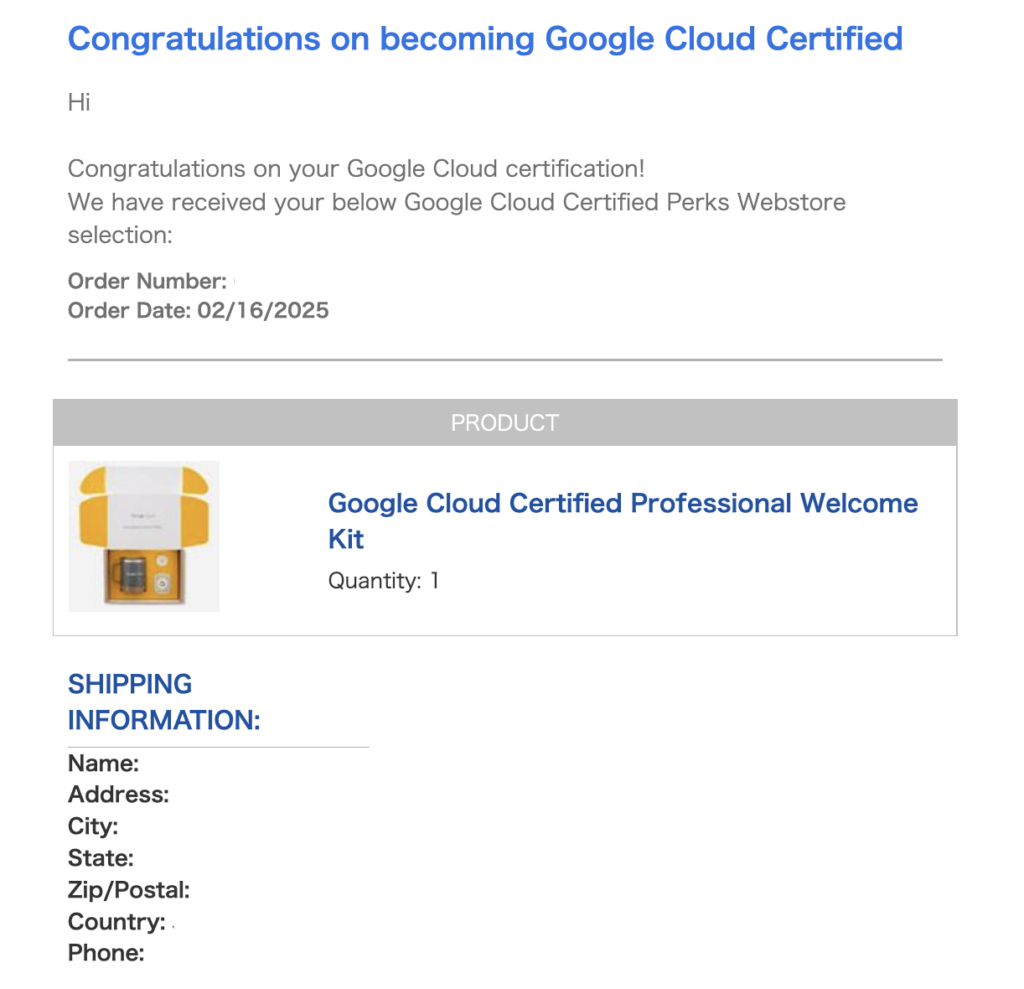1024x989 pixels.
Task: Click the Order Number label
Action: (x=148, y=281)
